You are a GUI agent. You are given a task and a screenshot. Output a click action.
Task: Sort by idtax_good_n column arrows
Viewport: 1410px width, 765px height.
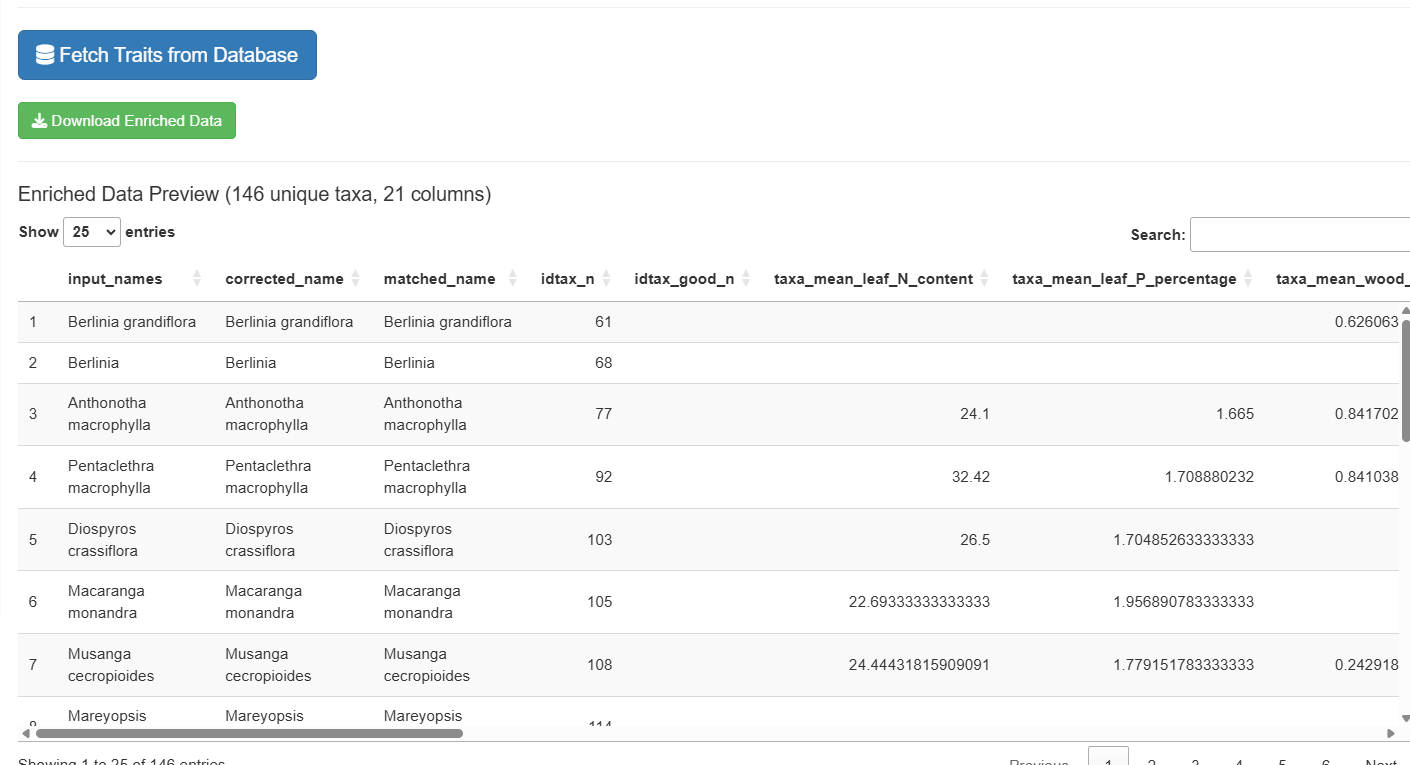pyautogui.click(x=745, y=279)
